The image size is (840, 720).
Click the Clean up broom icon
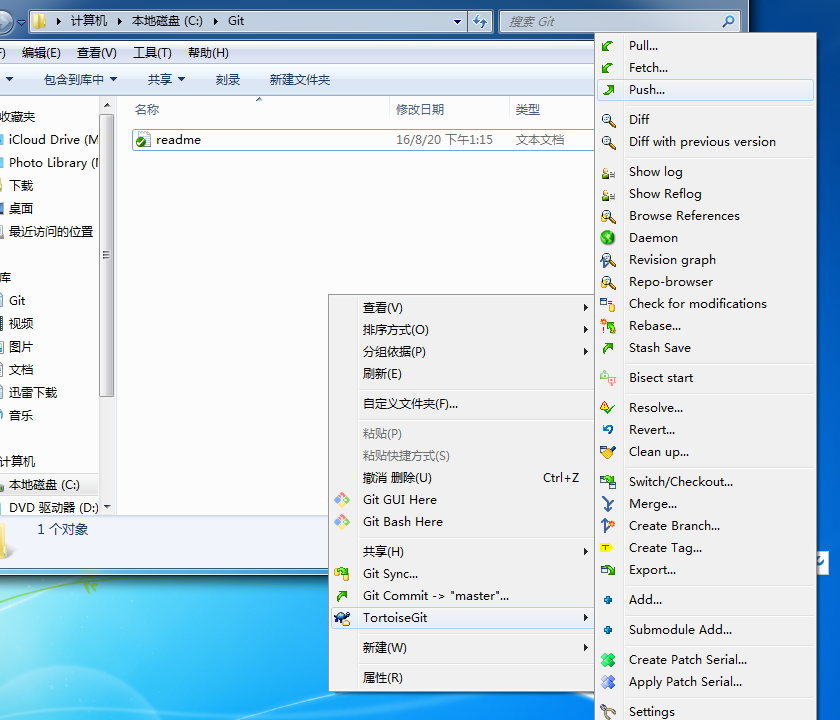[608, 452]
